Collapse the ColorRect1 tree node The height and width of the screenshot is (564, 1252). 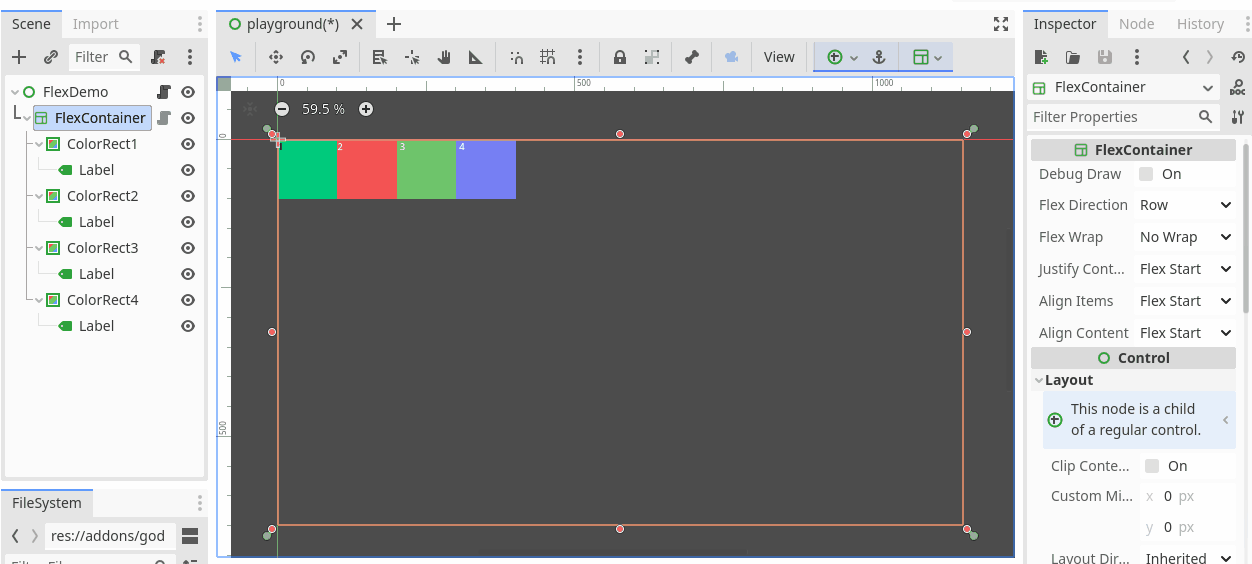tap(39, 144)
